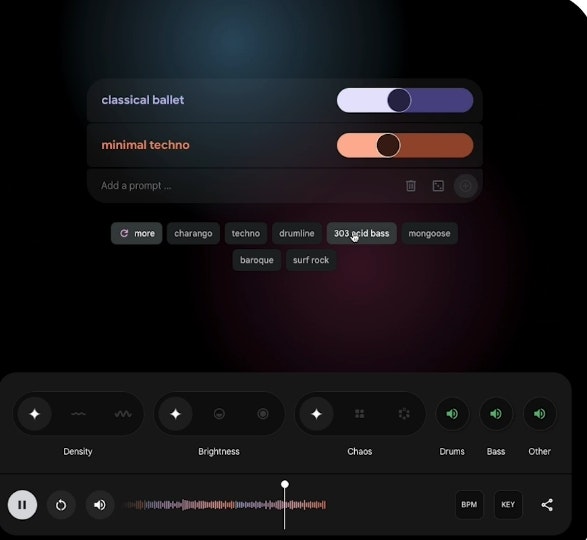
Task: Open the share icon
Action: [x=547, y=505]
